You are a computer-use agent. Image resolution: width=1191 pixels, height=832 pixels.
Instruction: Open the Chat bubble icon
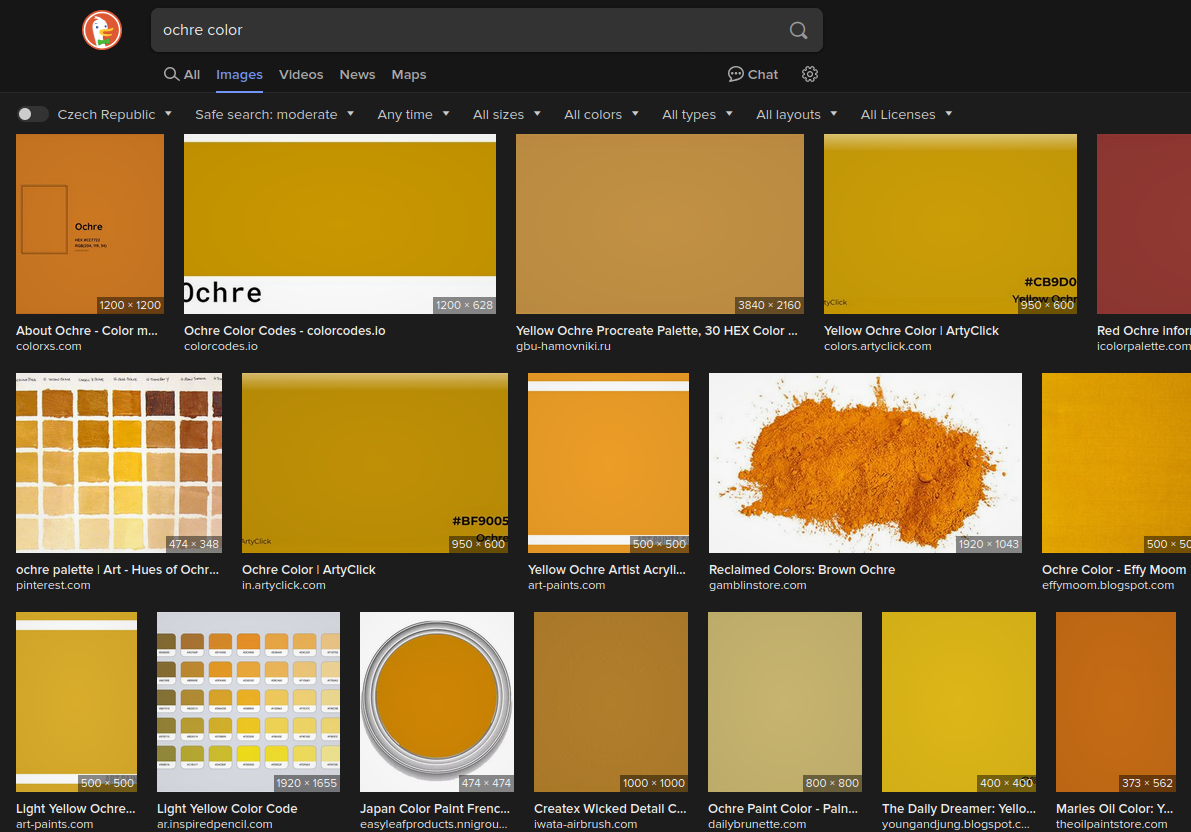click(737, 74)
